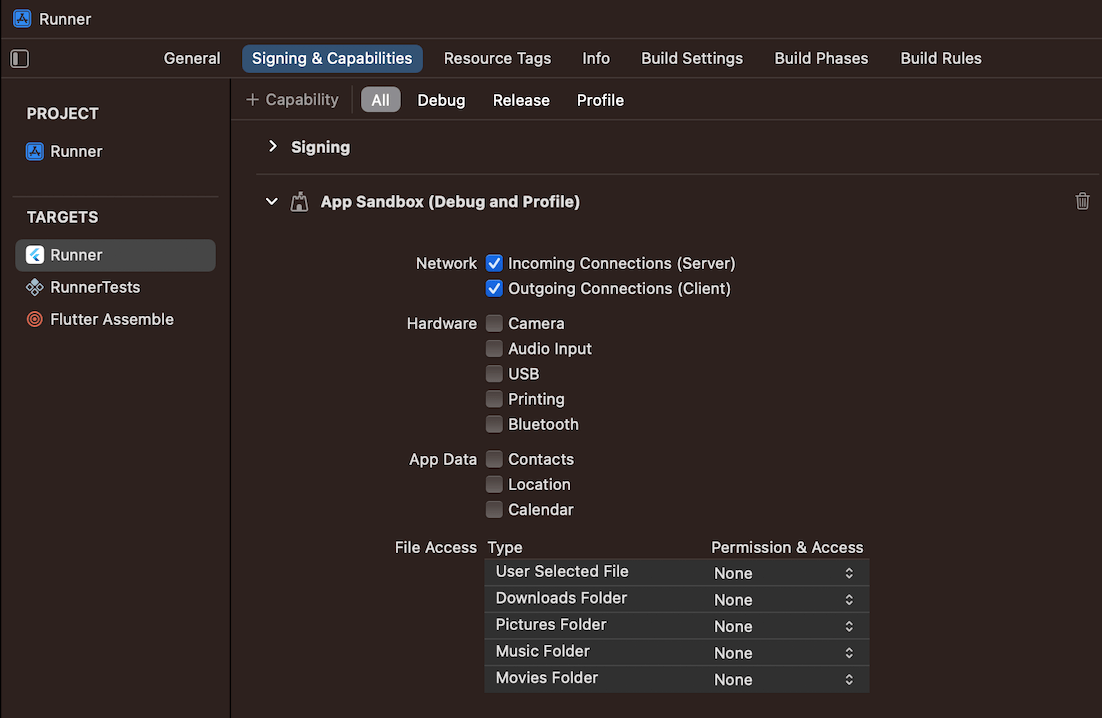Click the User Selected File row label
Screen dimensions: 1102x718
(x=562, y=571)
